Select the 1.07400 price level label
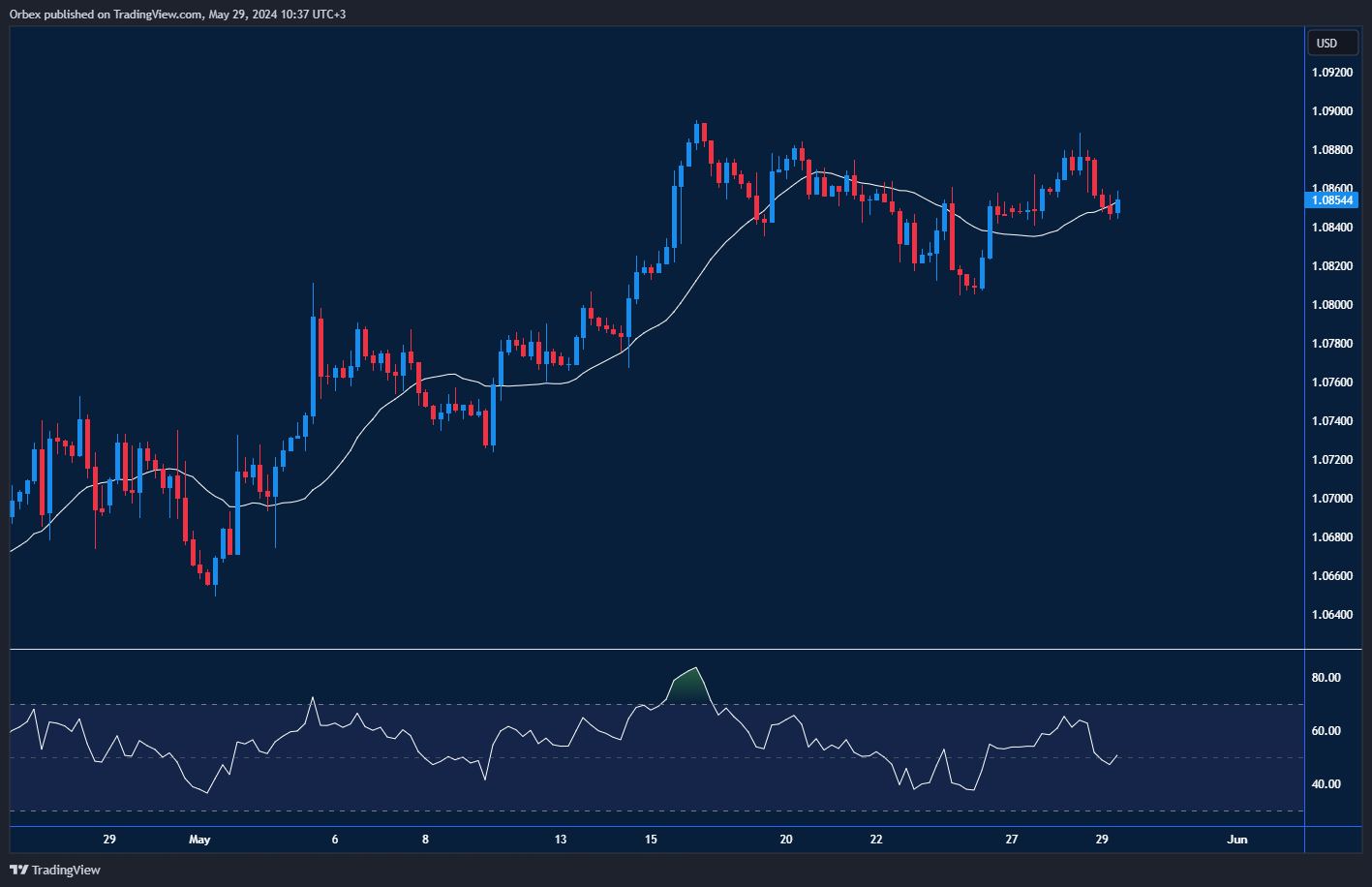This screenshot has width=1372, height=887. (1332, 421)
